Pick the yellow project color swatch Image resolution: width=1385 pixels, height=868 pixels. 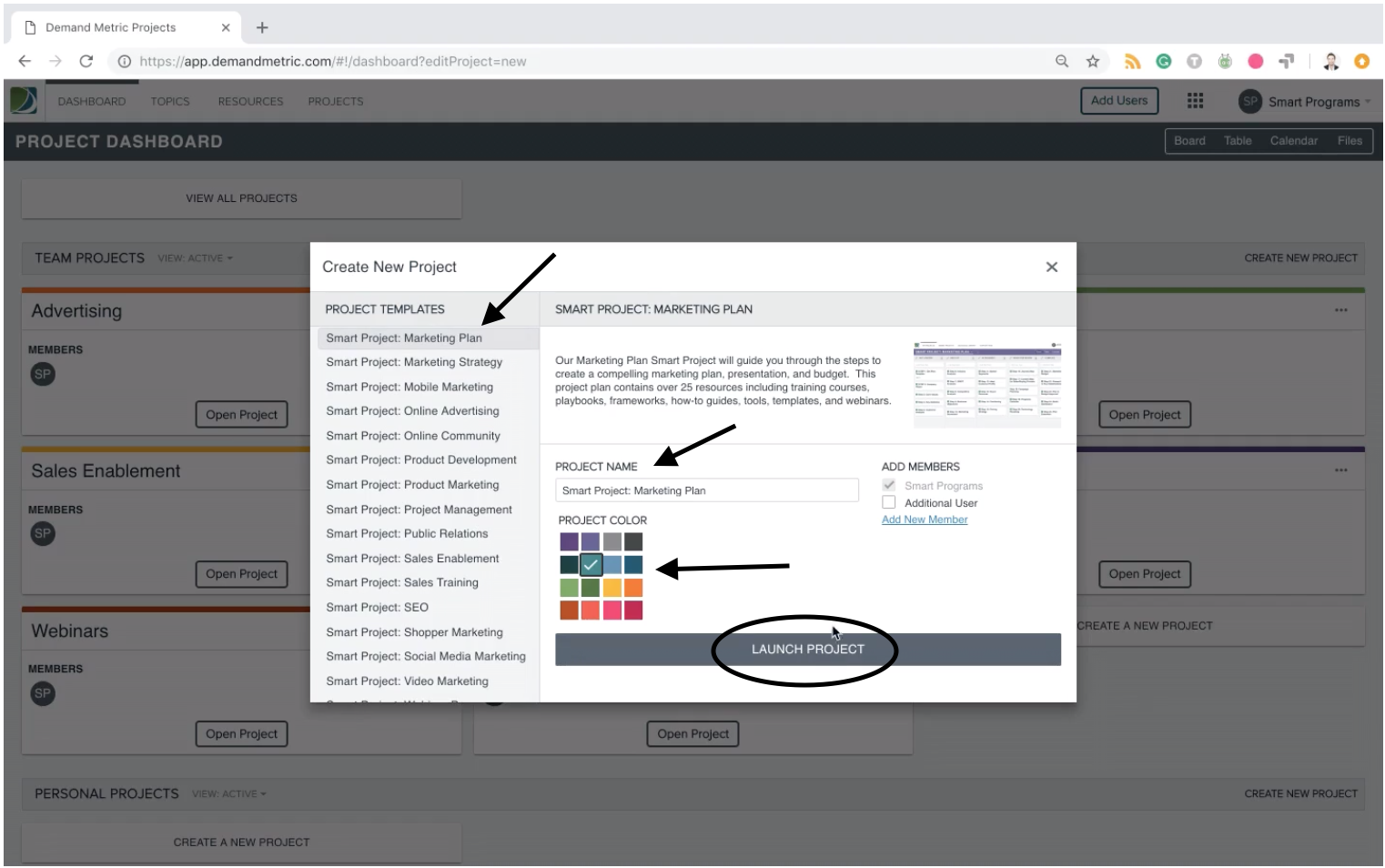click(x=612, y=588)
